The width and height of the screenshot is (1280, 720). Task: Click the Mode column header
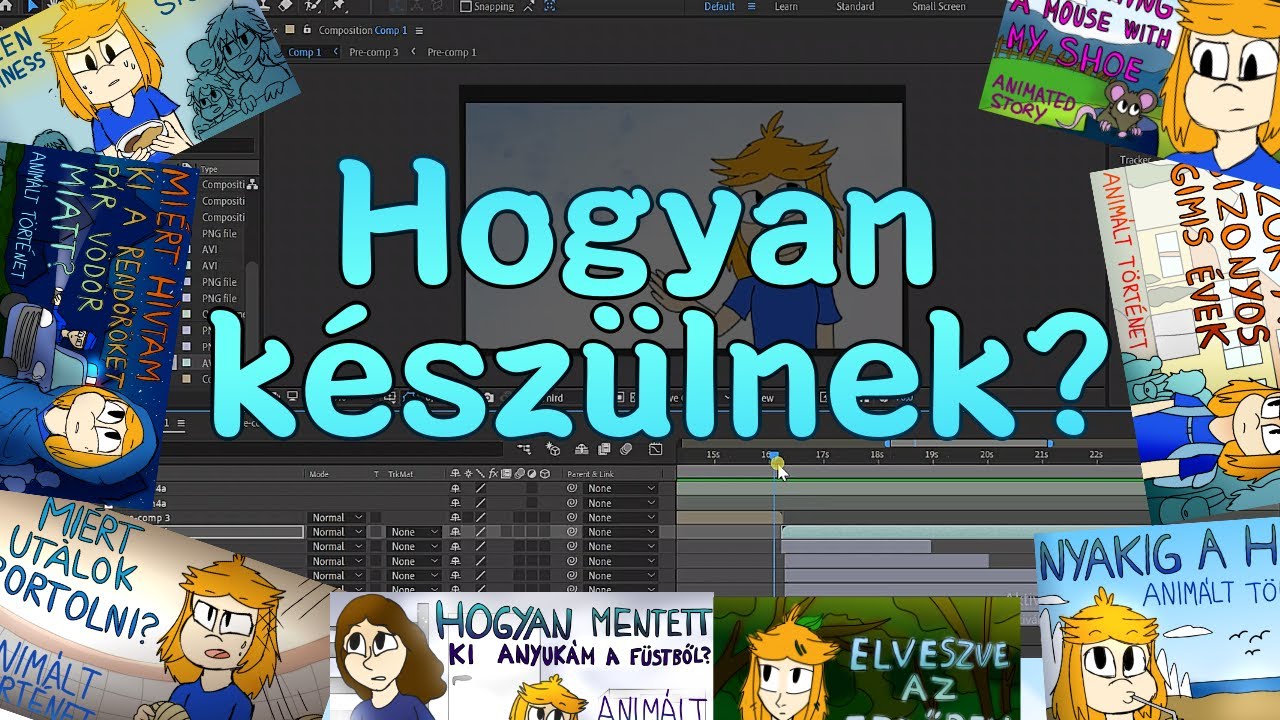(x=319, y=474)
